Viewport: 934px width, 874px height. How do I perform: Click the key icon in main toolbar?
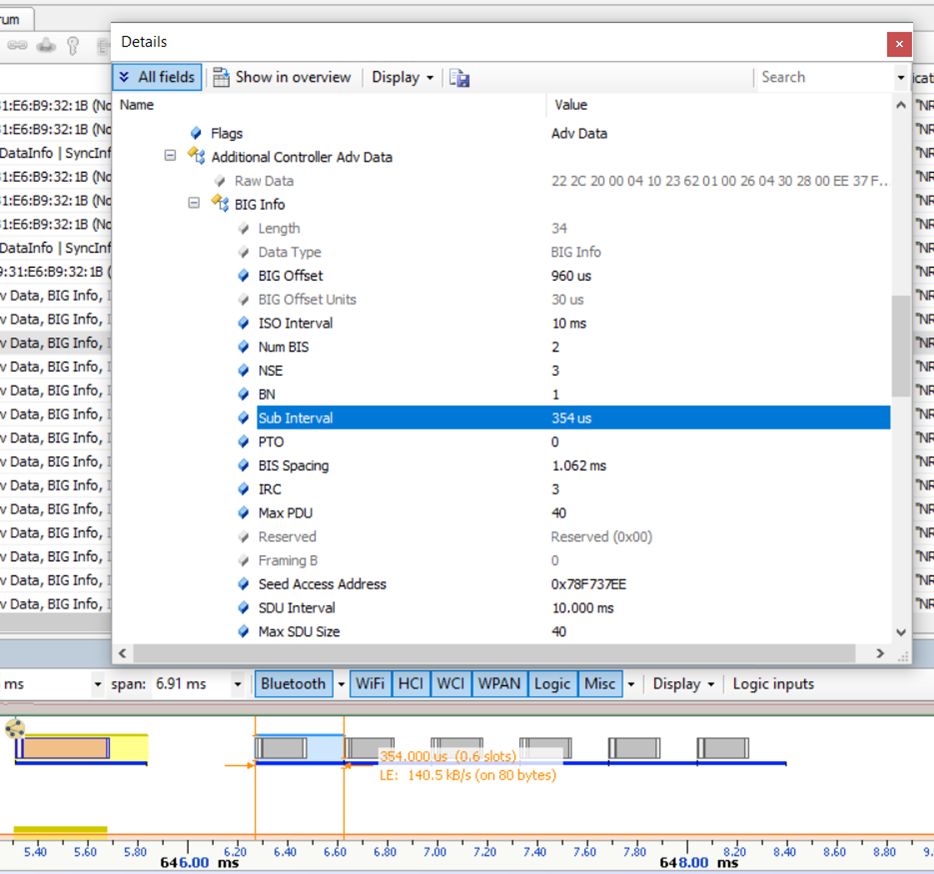(73, 45)
